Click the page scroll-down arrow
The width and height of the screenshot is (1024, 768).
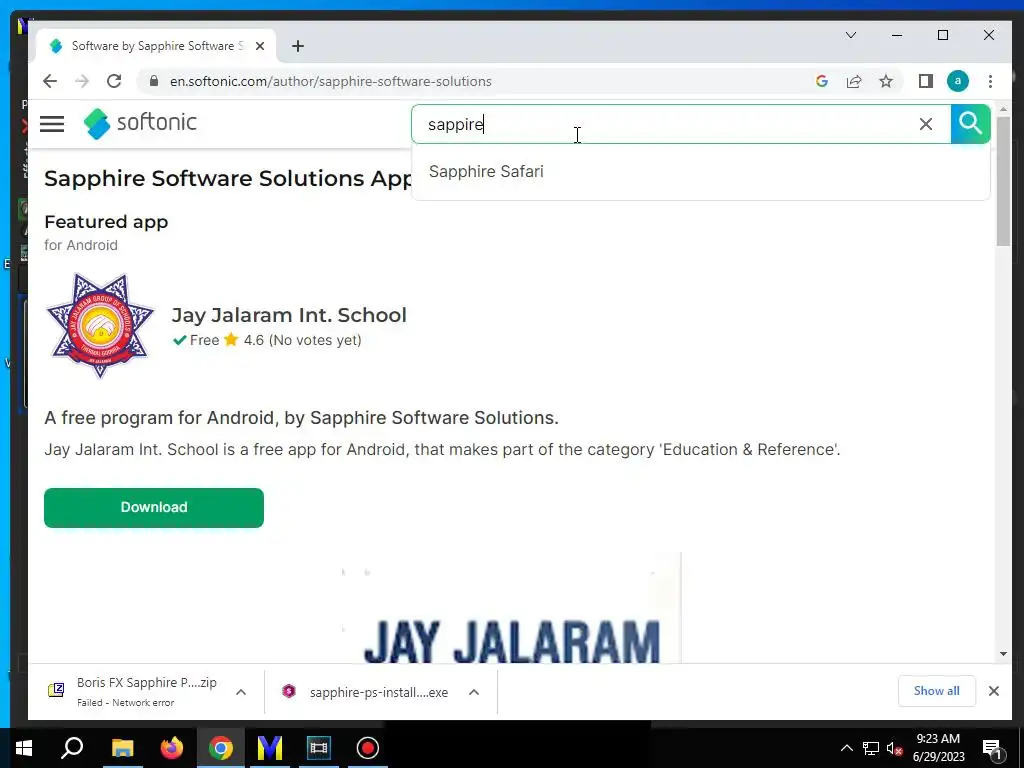[x=1003, y=654]
